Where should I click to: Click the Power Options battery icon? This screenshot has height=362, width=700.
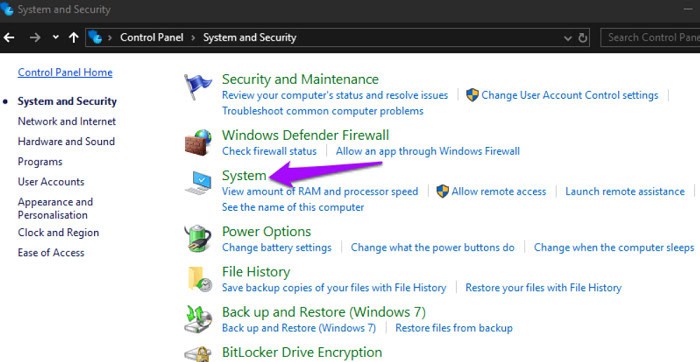coord(198,239)
